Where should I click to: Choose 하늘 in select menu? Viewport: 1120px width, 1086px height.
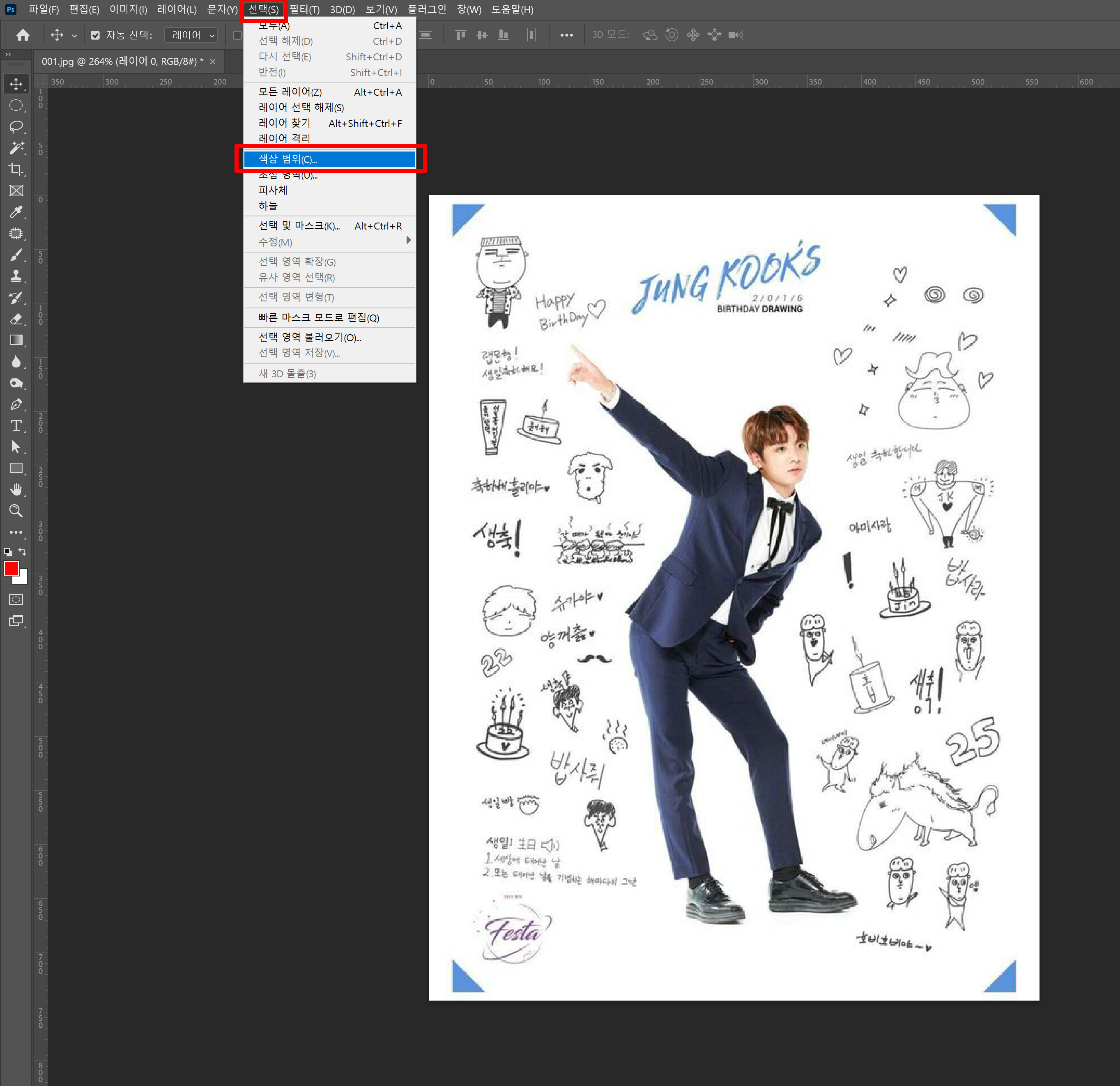coord(329,206)
